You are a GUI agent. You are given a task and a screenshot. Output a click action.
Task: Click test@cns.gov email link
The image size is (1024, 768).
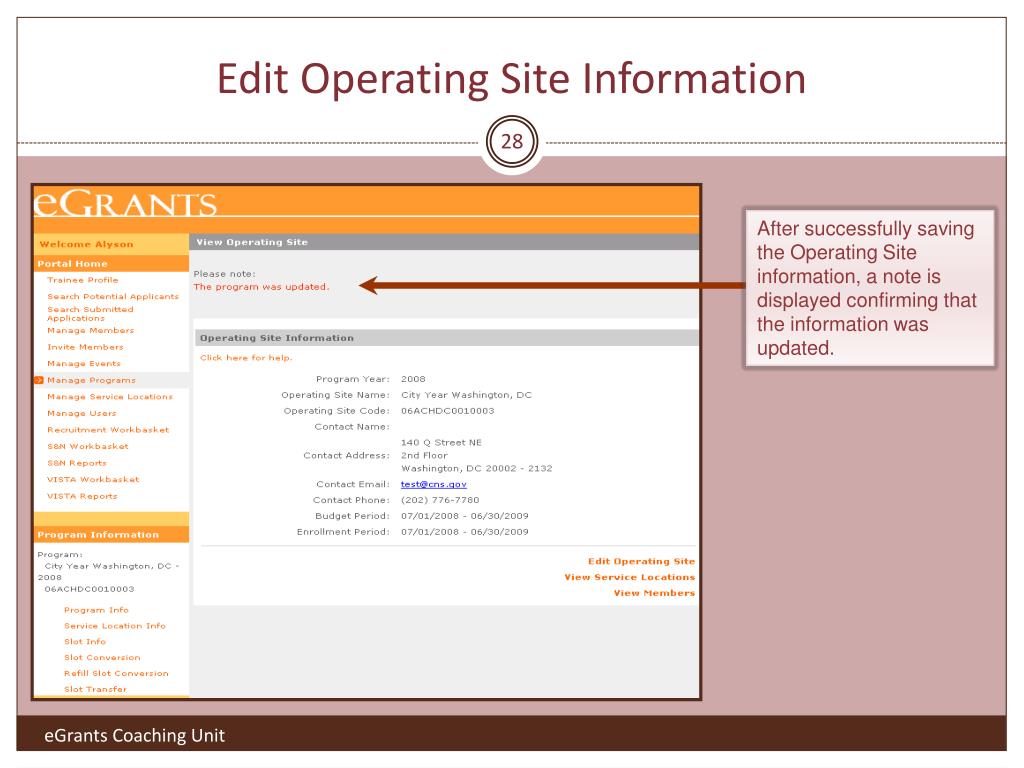(x=434, y=485)
